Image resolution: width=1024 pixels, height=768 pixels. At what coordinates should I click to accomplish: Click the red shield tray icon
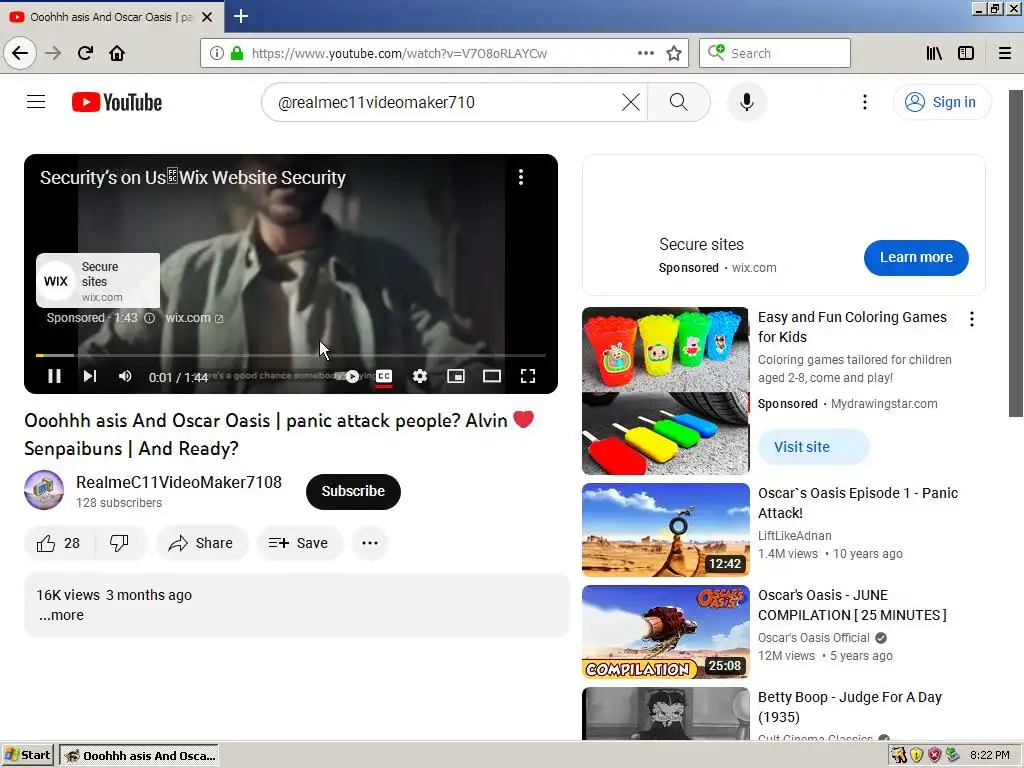pos(935,755)
